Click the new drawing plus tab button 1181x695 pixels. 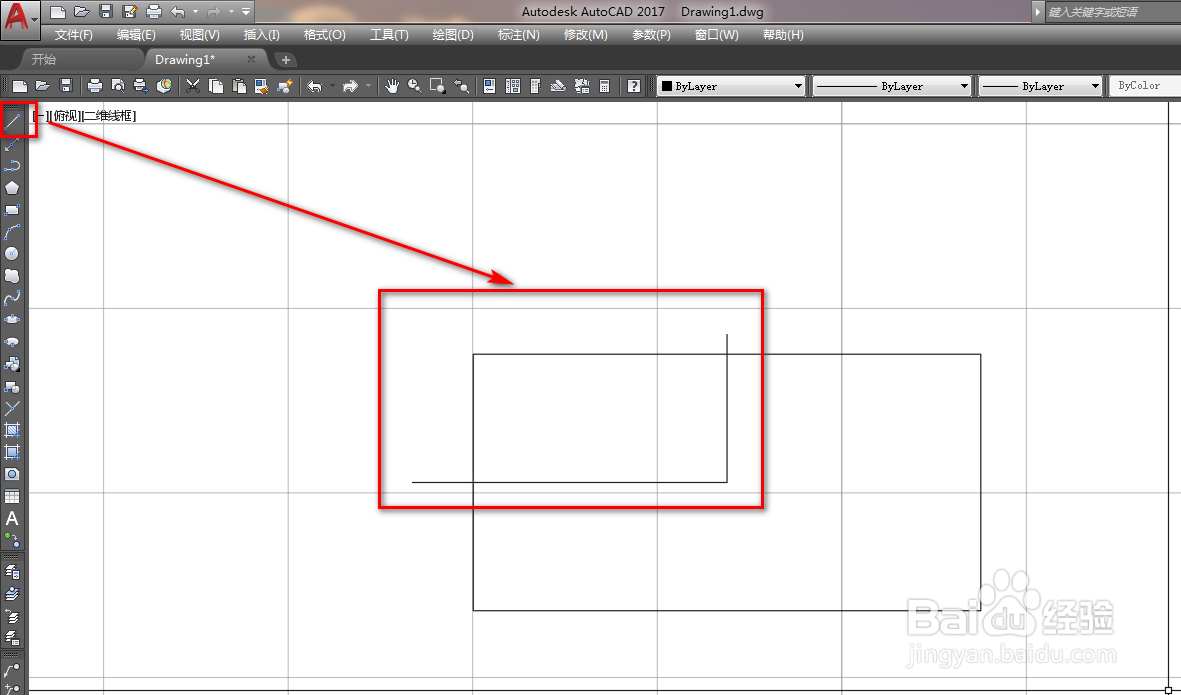coord(285,59)
